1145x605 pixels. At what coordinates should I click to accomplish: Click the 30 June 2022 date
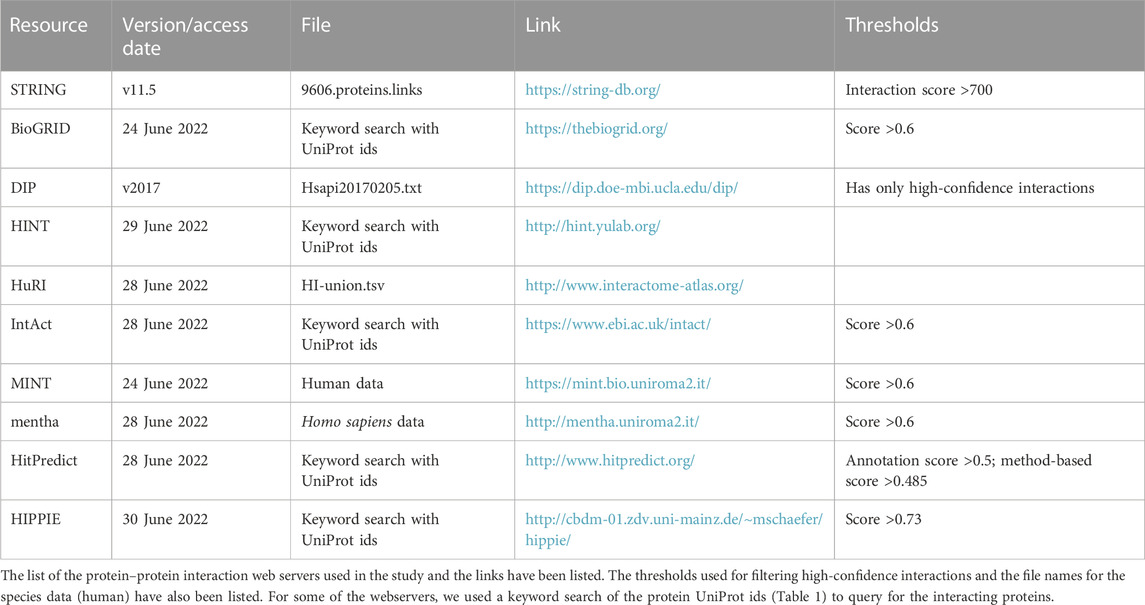(x=165, y=520)
